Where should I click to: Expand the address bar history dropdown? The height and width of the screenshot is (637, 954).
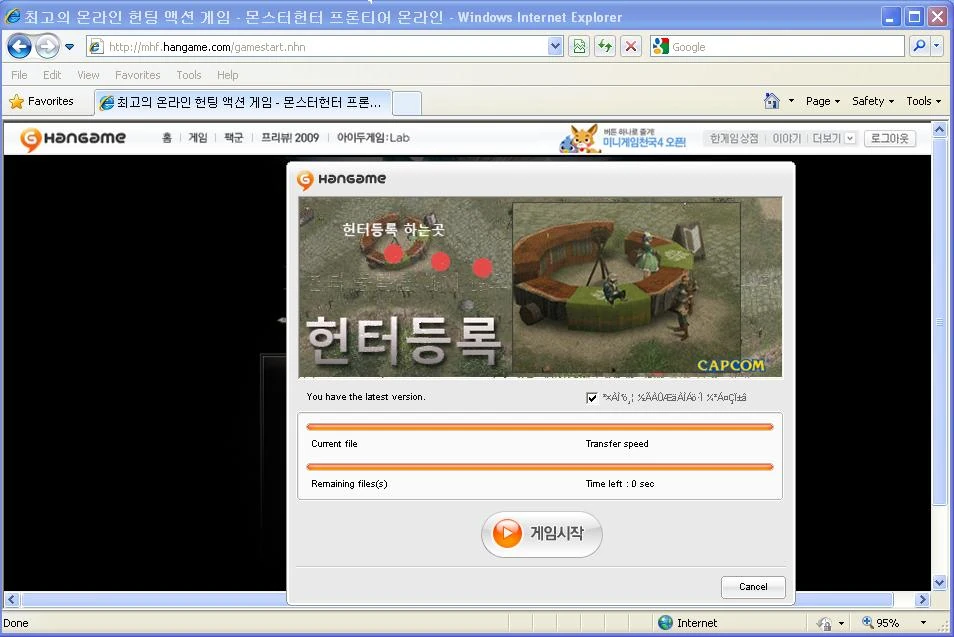555,47
